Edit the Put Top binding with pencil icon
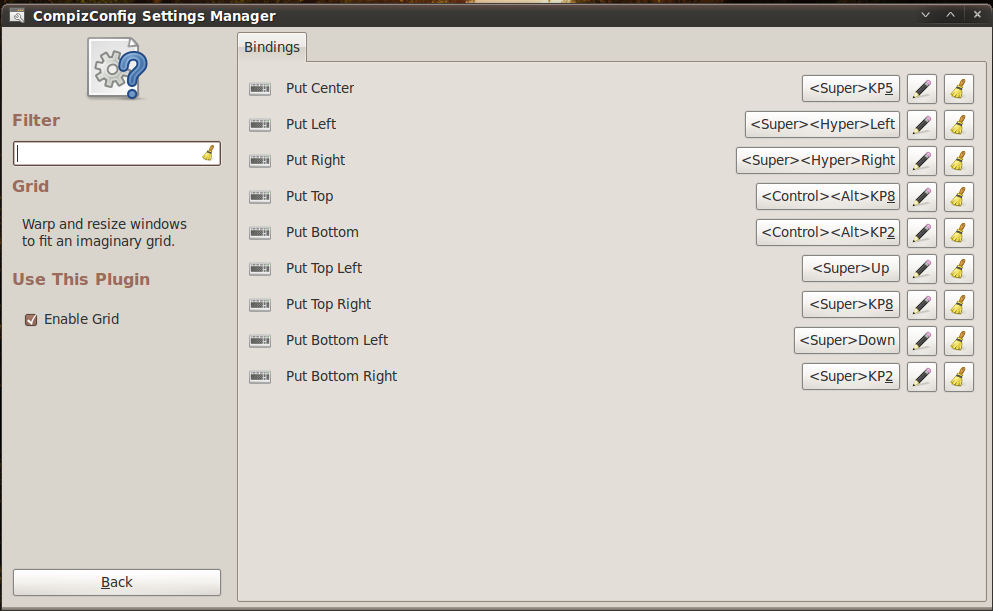The width and height of the screenshot is (993, 611). click(921, 197)
